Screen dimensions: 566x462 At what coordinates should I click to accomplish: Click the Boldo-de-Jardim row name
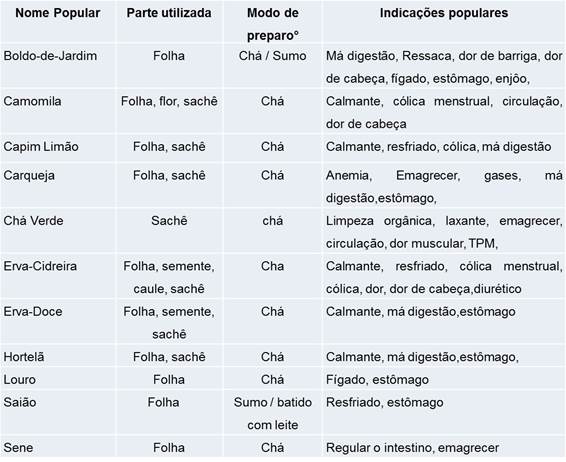(50, 56)
